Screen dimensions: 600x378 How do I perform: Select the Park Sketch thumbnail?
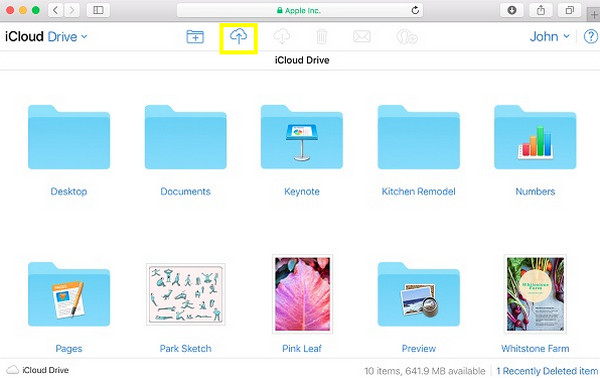[x=186, y=294]
